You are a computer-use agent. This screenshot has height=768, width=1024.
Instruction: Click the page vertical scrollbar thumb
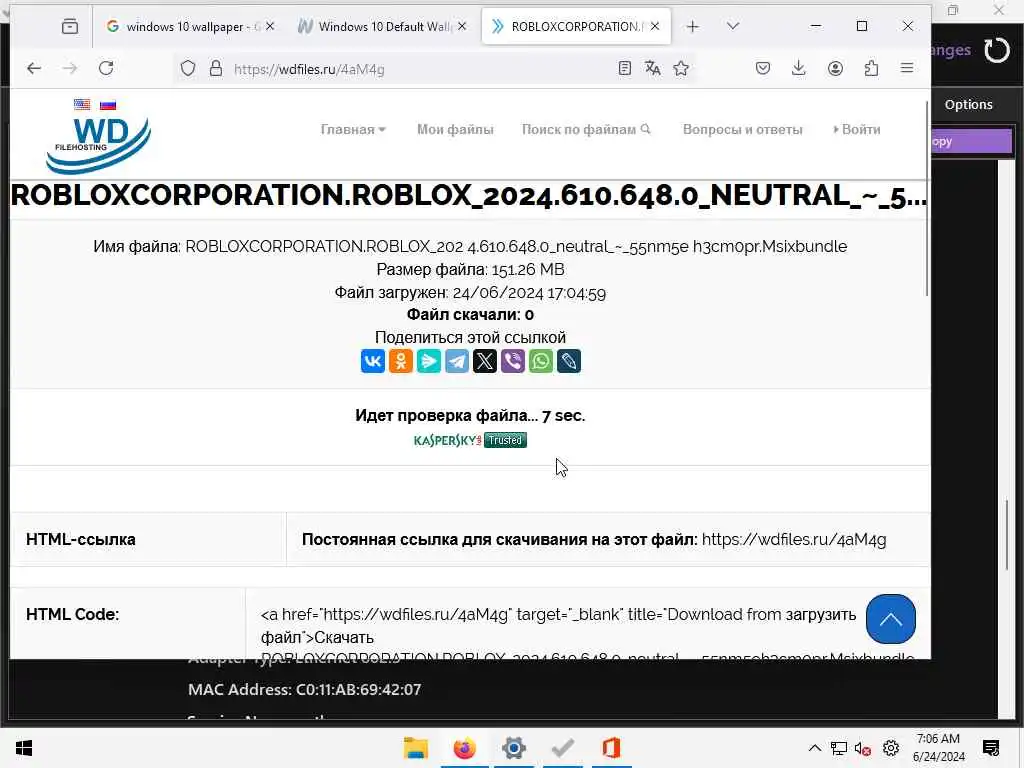[x=927, y=199]
